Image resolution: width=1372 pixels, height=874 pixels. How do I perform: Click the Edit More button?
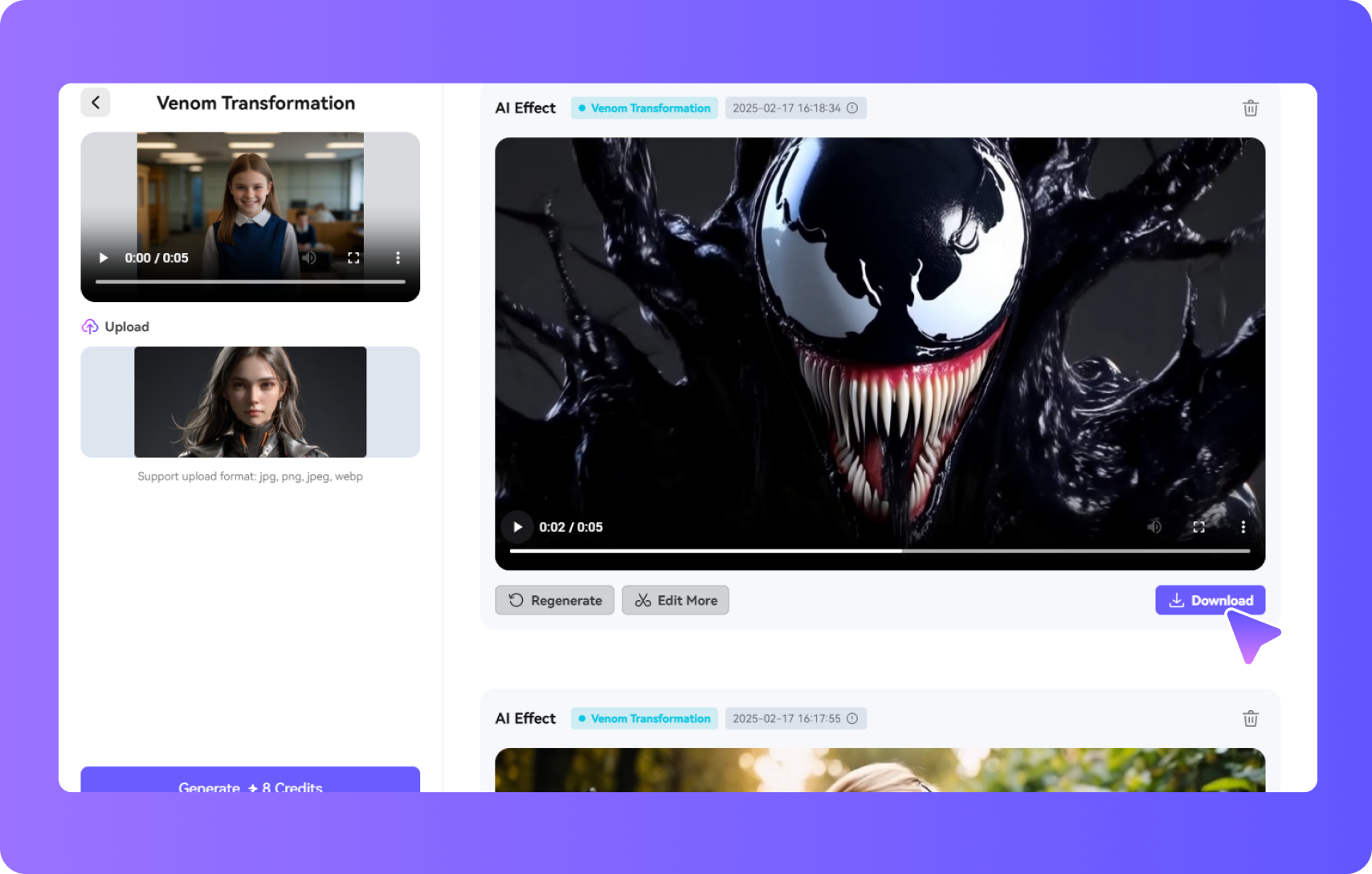click(x=676, y=600)
